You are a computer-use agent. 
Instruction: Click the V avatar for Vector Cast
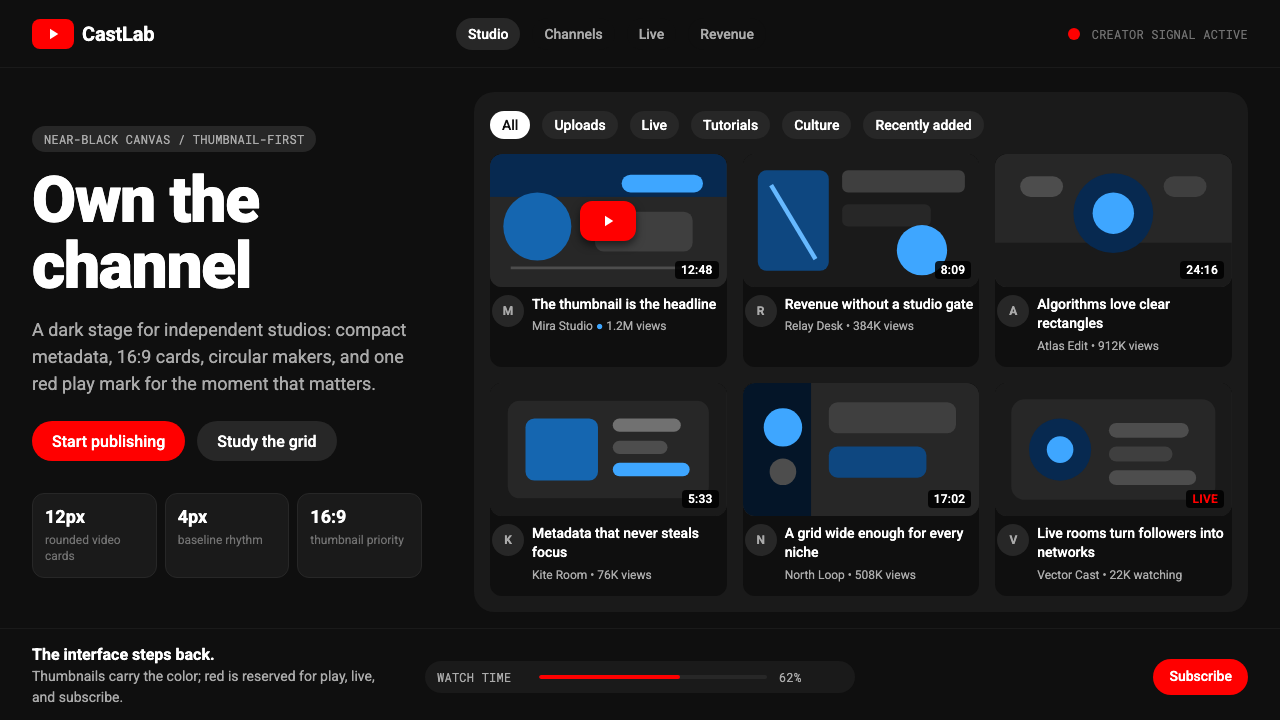tap(1013, 540)
